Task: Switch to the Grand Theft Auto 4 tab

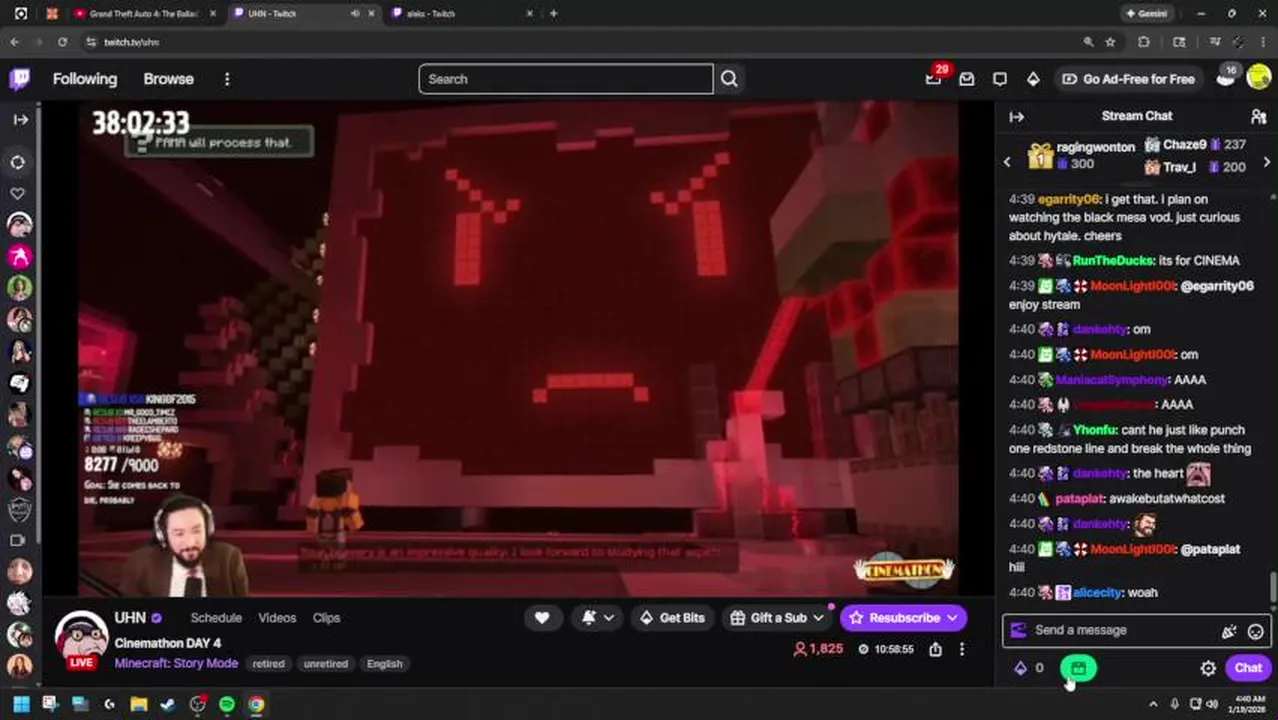Action: 143,14
